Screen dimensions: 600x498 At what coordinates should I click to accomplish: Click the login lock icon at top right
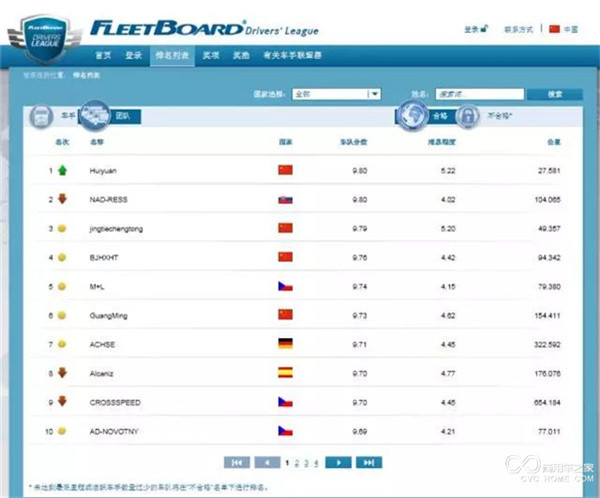click(484, 28)
